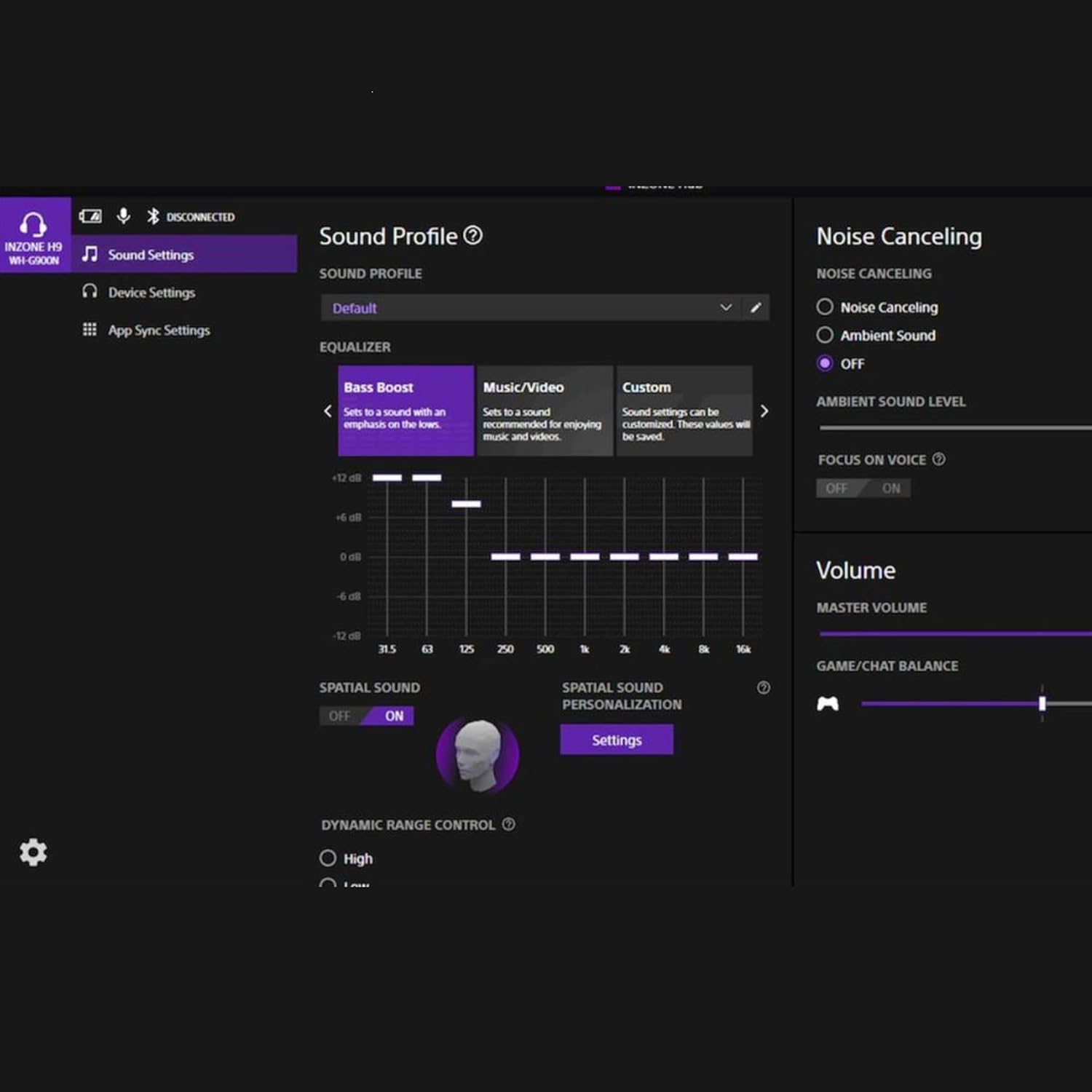Click the 4k equalizer band handle
The width and height of the screenshot is (1092, 1092).
click(664, 556)
